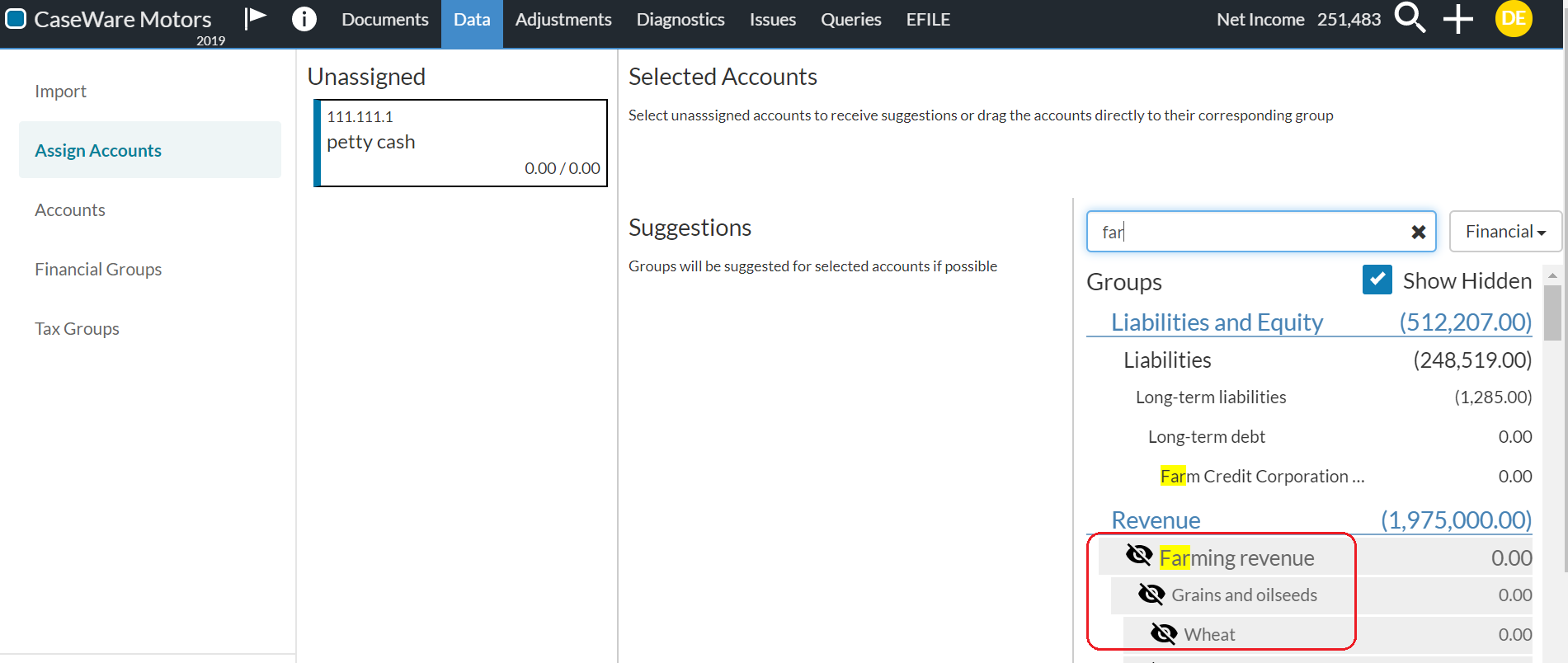This screenshot has height=663, width=1568.
Task: Toggle visibility of Wheat group
Action: point(1164,633)
